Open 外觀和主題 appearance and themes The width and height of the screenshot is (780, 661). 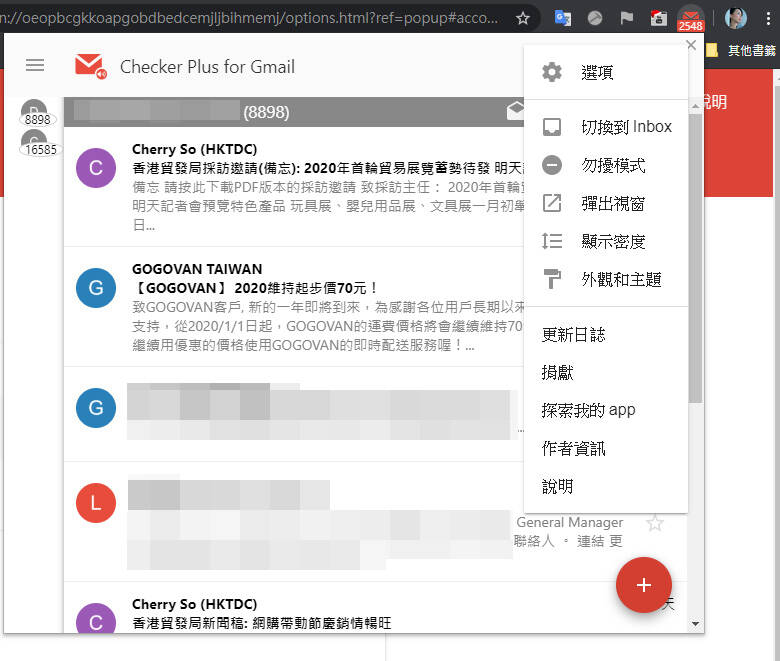pos(606,280)
